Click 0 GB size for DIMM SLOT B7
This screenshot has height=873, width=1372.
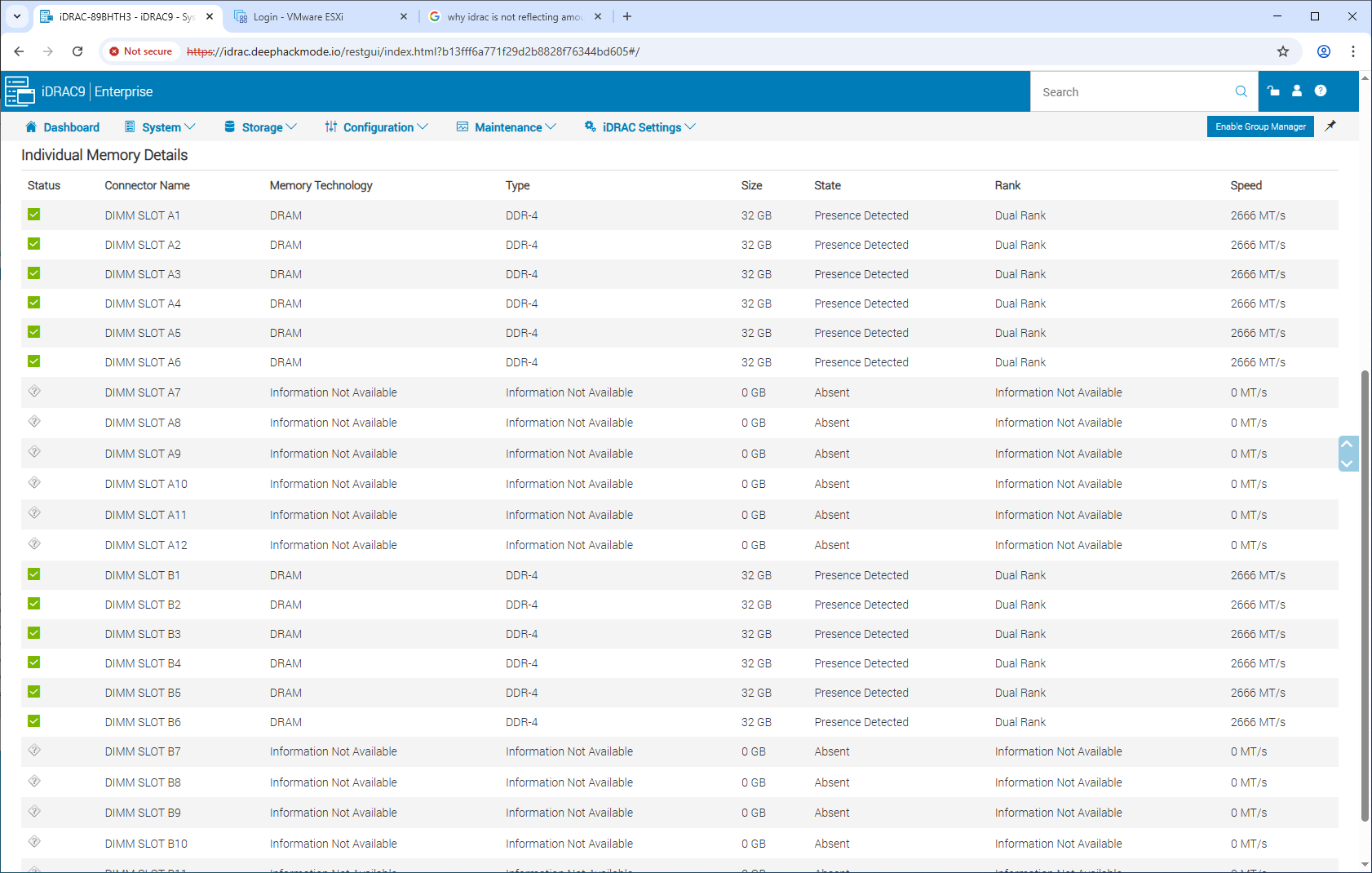[753, 751]
